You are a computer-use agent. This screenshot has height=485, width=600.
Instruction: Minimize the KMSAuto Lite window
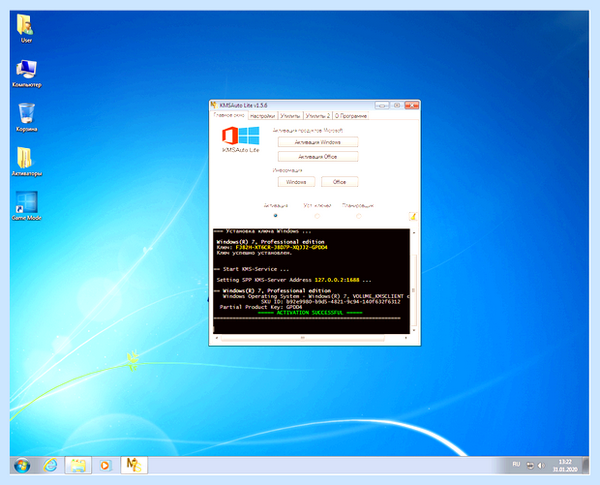382,105
